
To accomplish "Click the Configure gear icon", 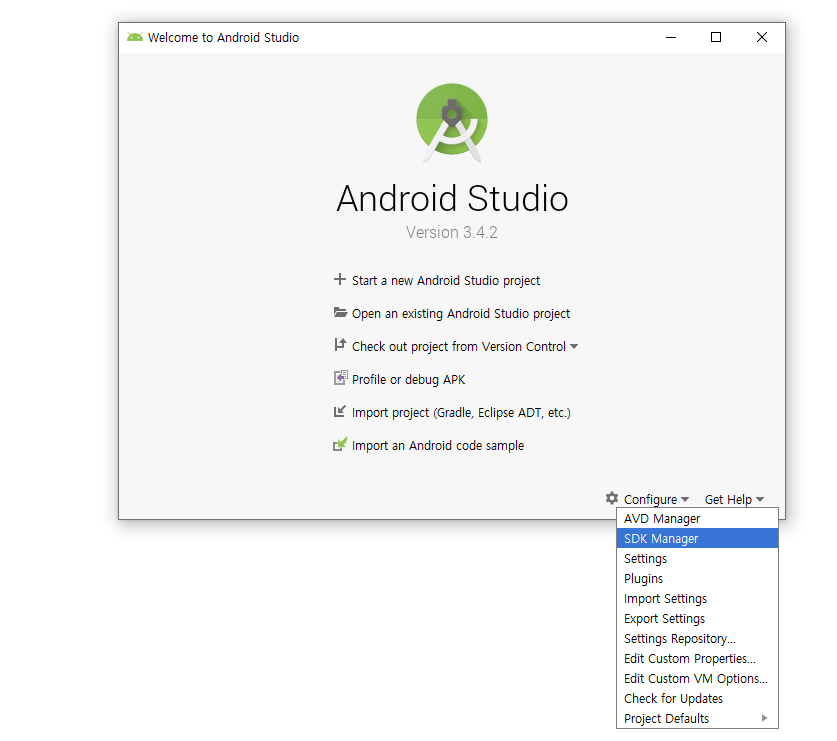I will pyautogui.click(x=612, y=498).
